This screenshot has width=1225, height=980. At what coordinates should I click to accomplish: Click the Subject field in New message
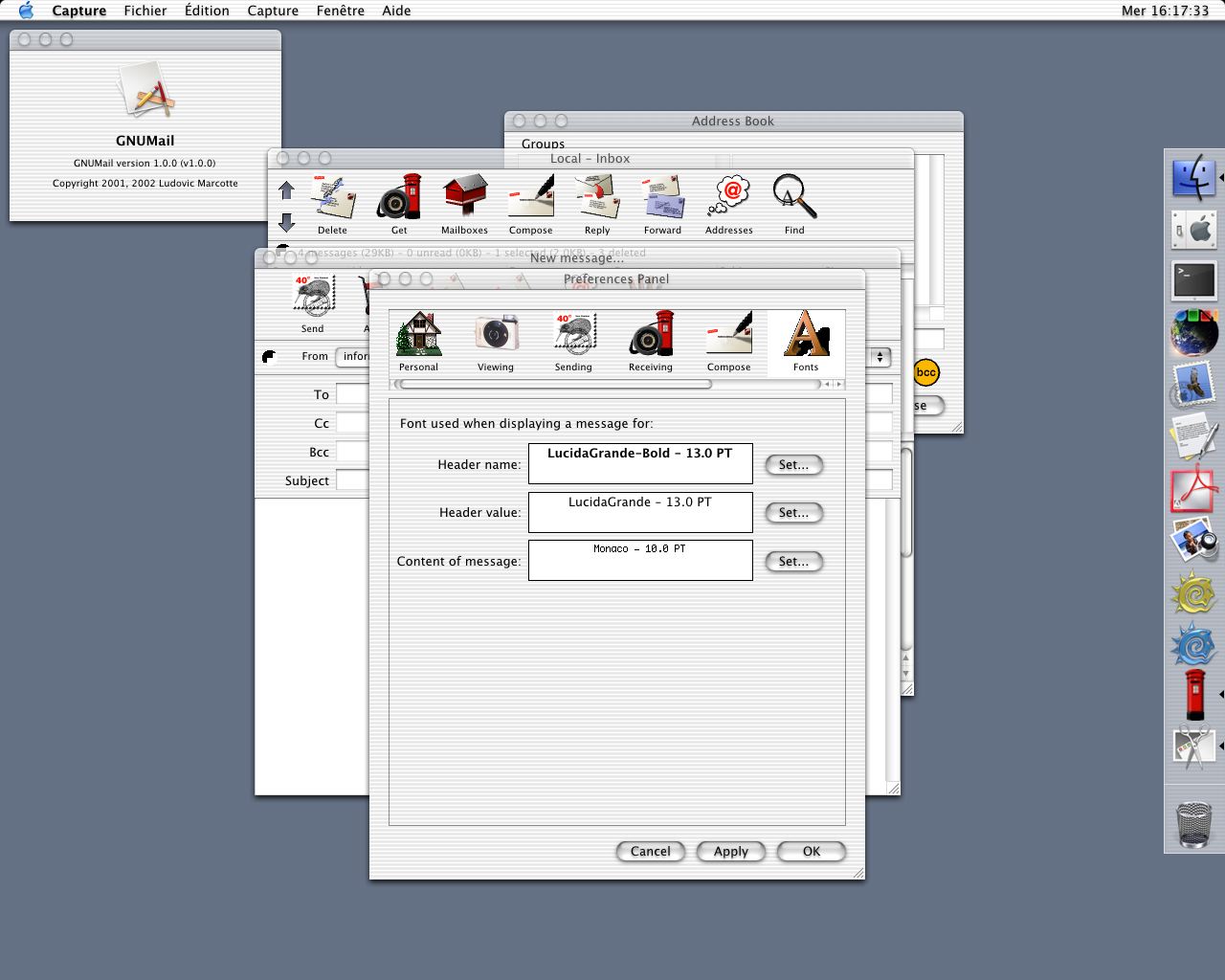click(352, 480)
